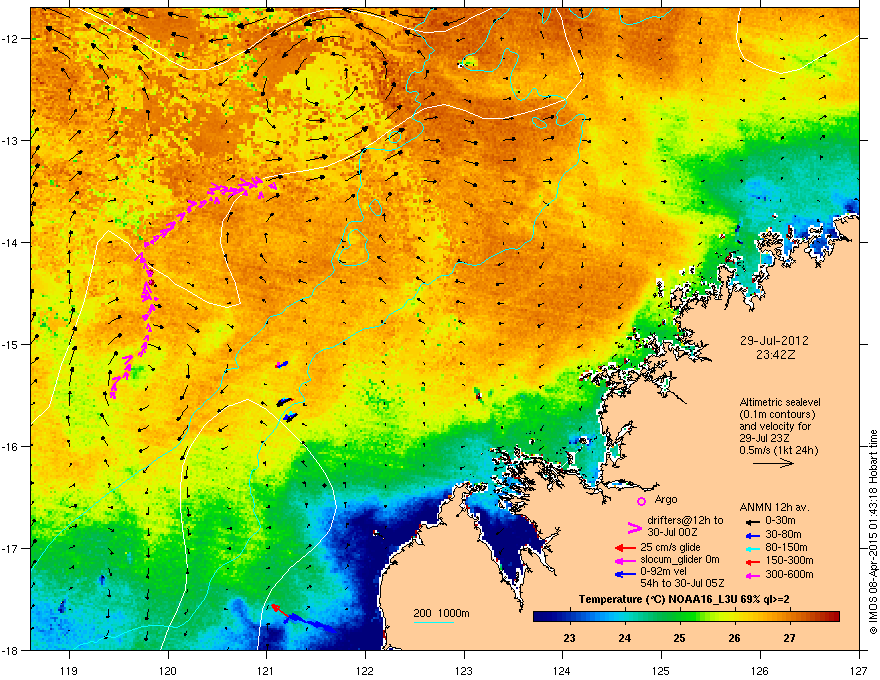Click the 30-Jul 00Z legend text
Image resolution: width=880 pixels, height=680 pixels.
pyautogui.click(x=672, y=532)
